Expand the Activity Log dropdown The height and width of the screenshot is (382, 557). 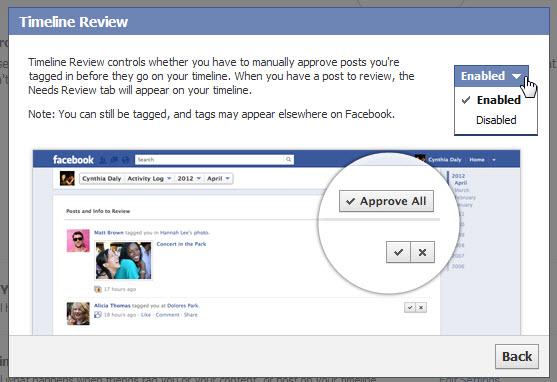149,178
